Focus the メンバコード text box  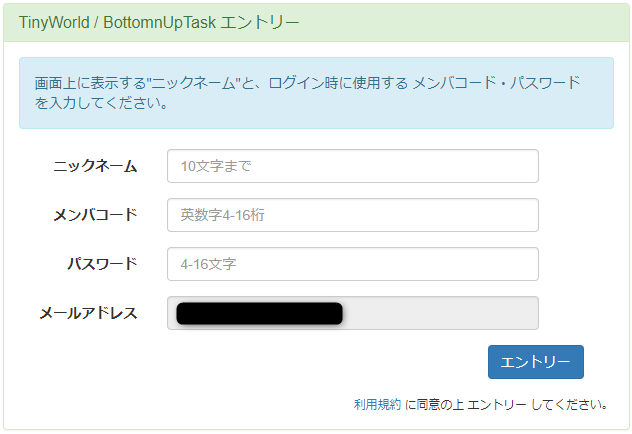(x=352, y=215)
